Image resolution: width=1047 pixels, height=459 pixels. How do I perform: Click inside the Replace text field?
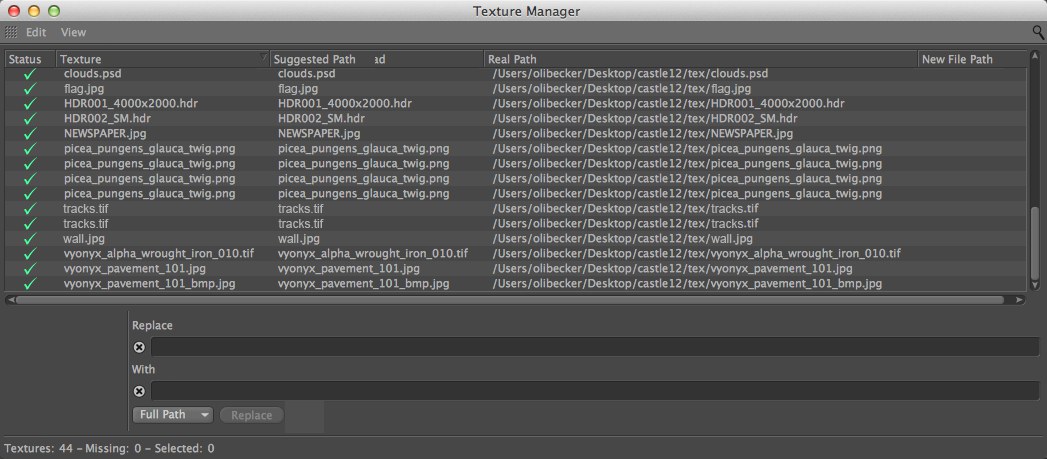pyautogui.click(x=594, y=347)
